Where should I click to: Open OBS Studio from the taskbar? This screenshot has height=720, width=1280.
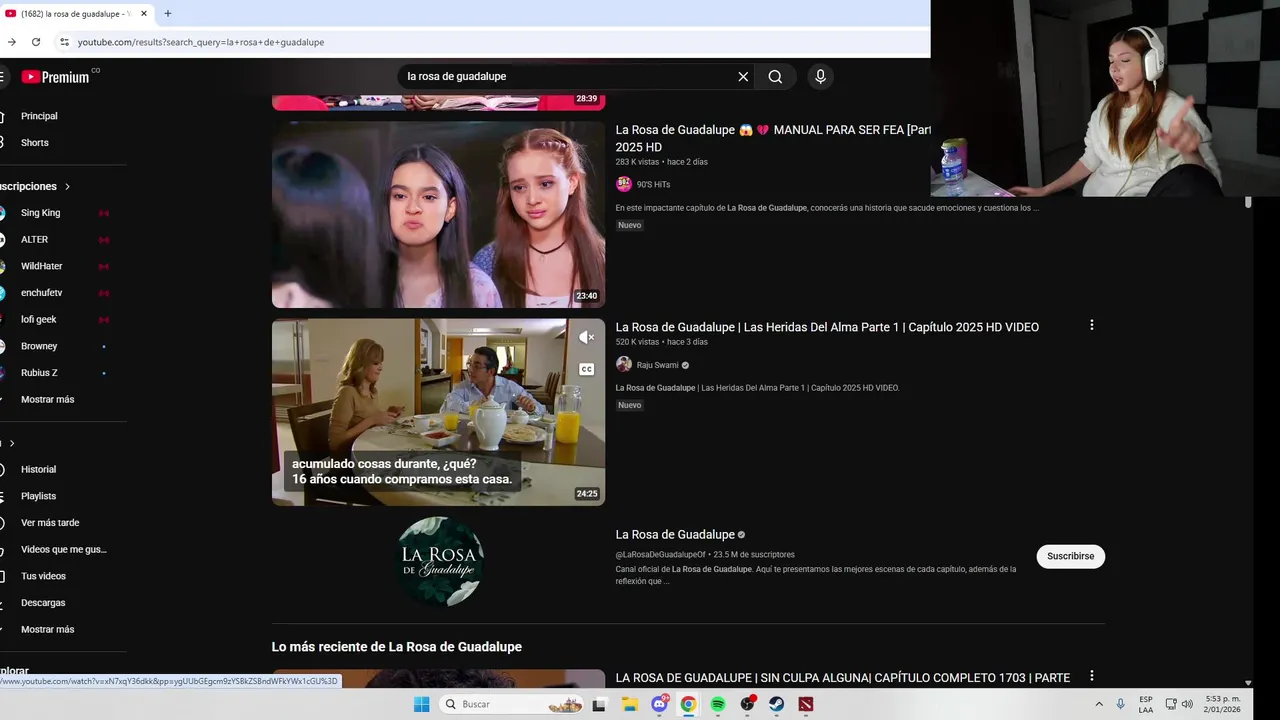[747, 704]
